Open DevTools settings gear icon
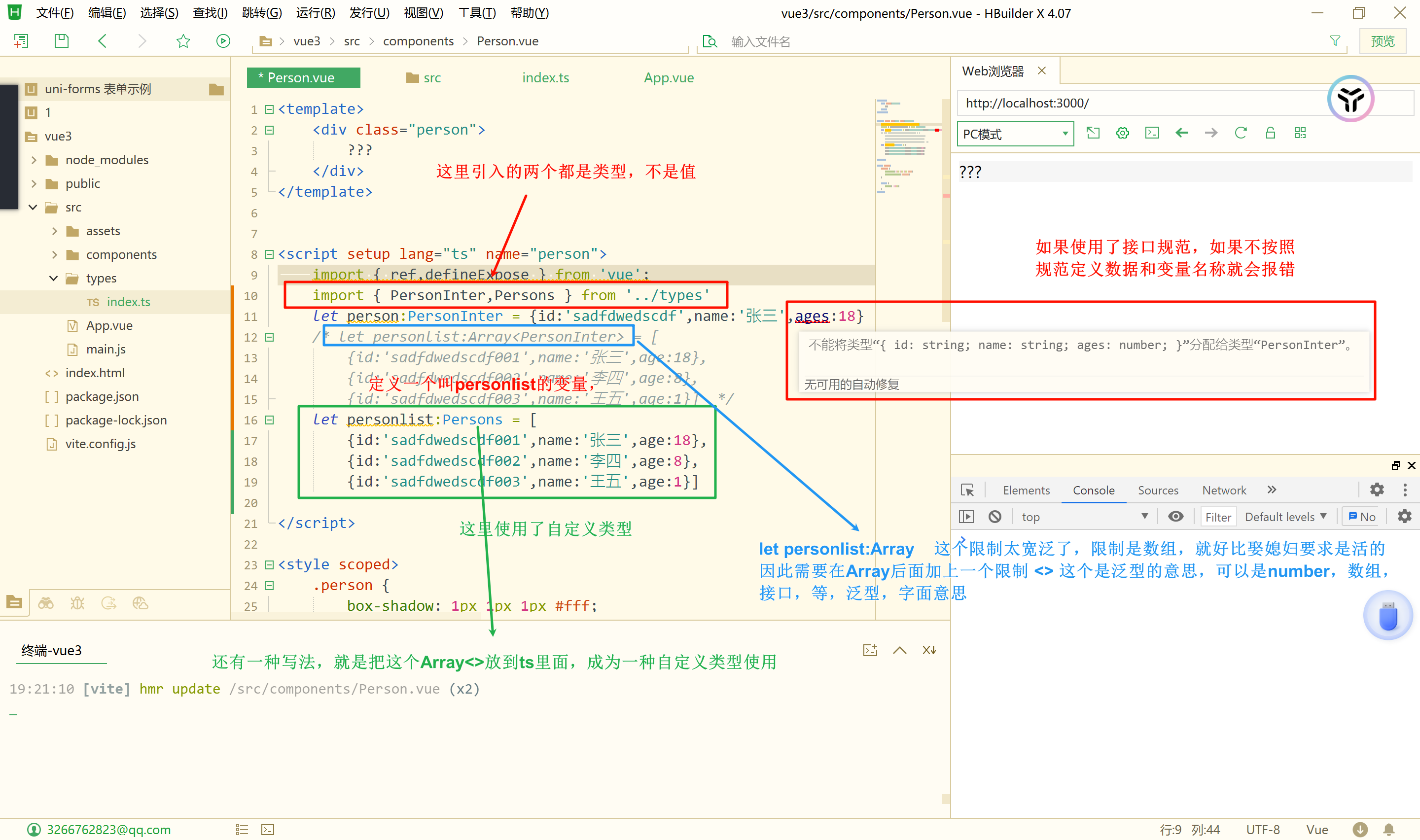The height and width of the screenshot is (840, 1420). point(1377,490)
